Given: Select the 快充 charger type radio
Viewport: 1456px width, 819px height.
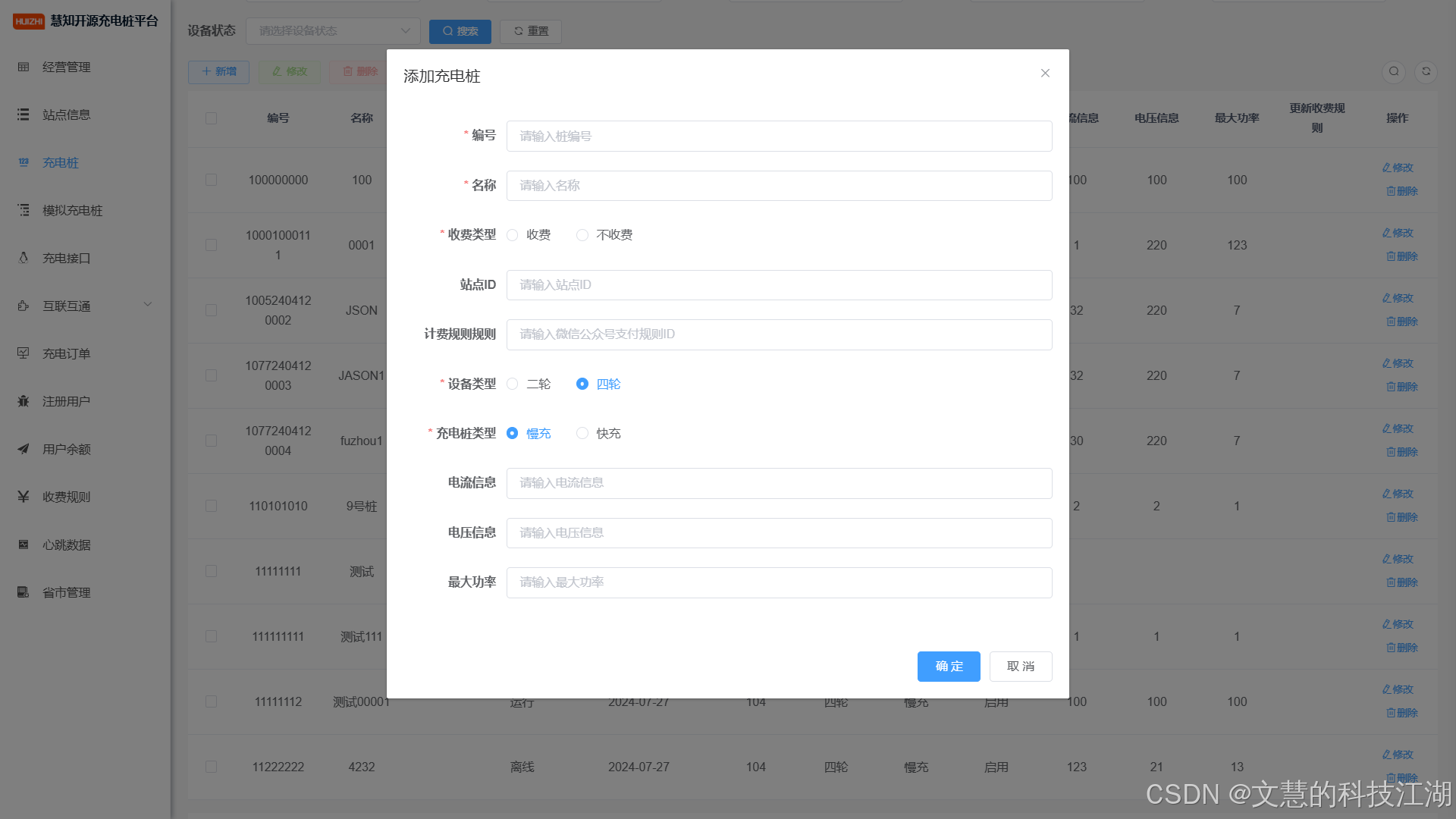Looking at the screenshot, I should pos(582,434).
